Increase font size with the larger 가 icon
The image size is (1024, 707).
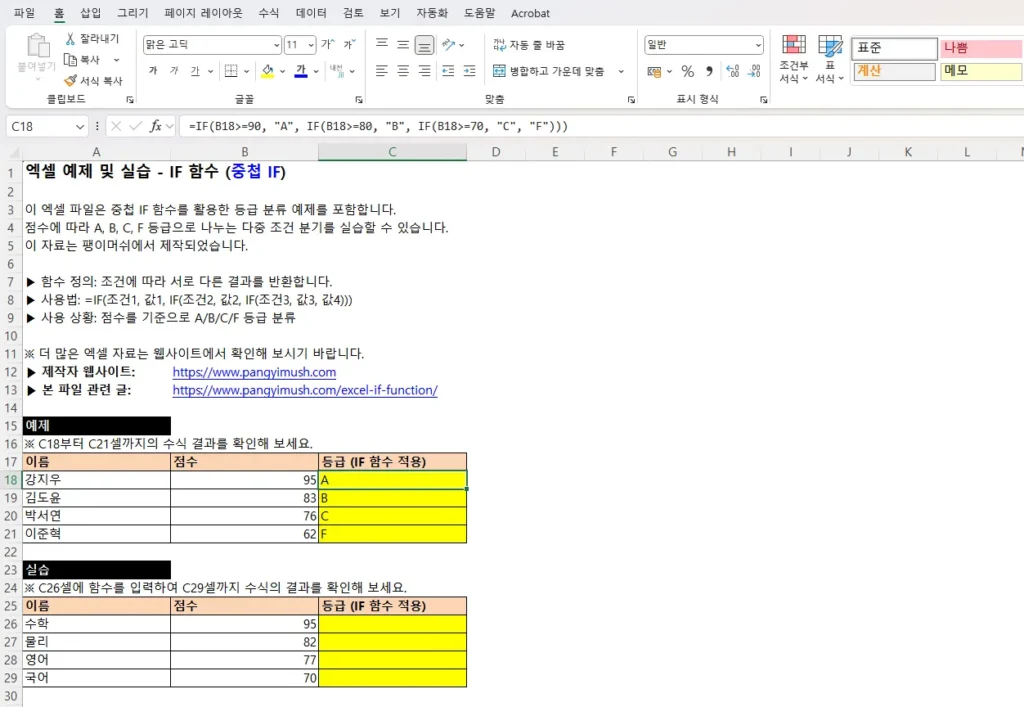pyautogui.click(x=328, y=44)
